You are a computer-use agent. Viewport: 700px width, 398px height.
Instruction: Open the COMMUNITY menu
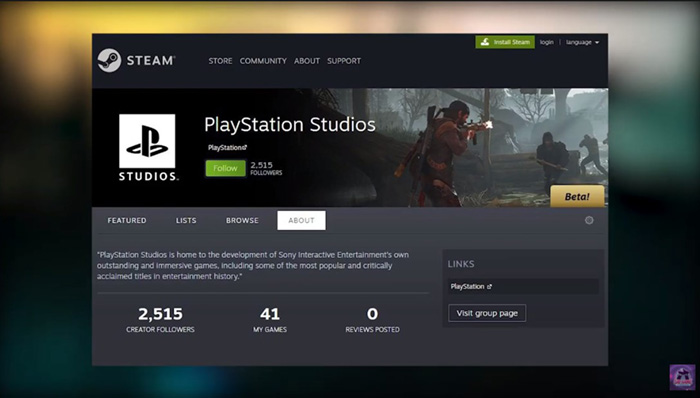(263, 61)
